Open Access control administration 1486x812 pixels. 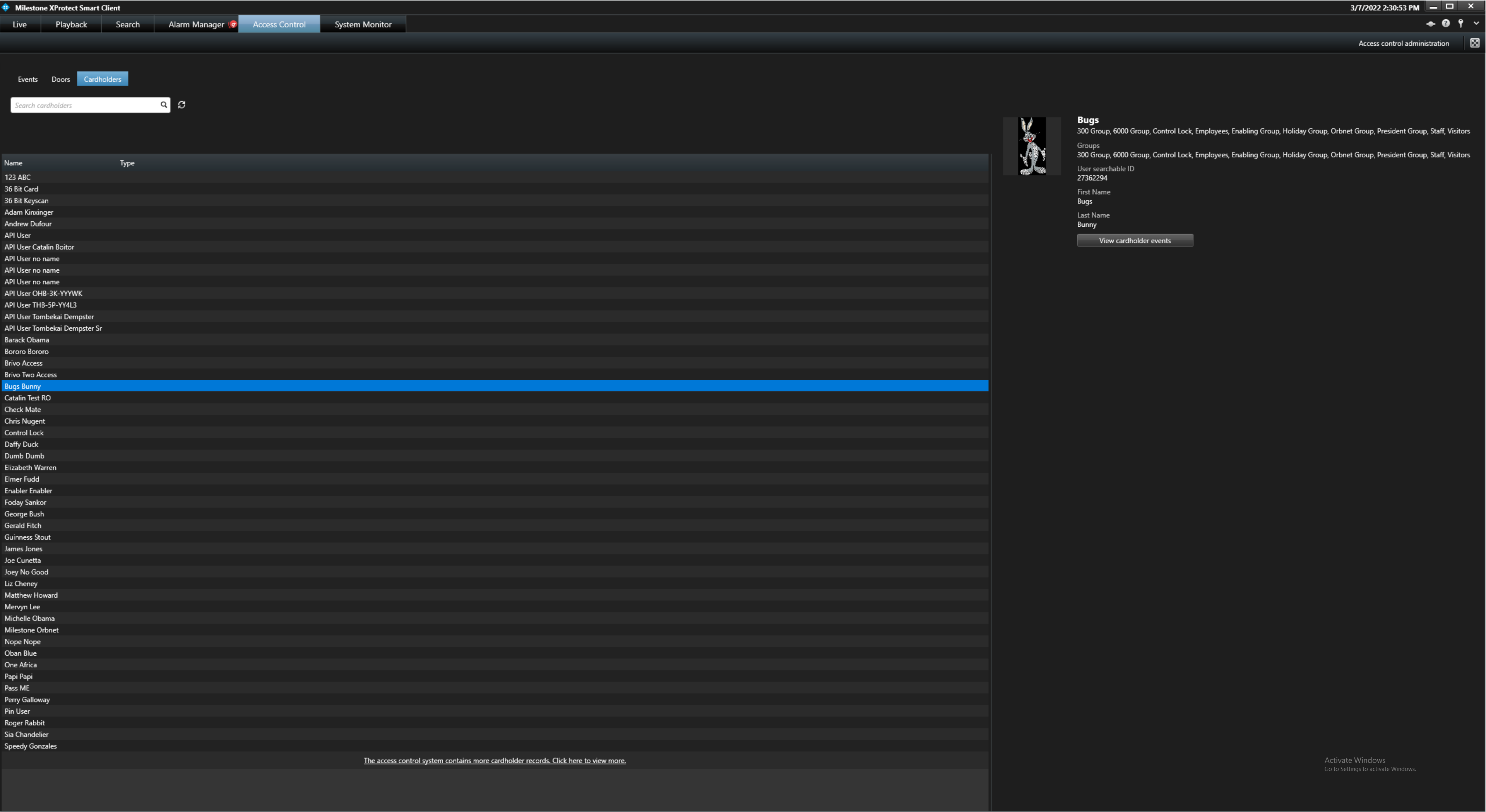1404,43
